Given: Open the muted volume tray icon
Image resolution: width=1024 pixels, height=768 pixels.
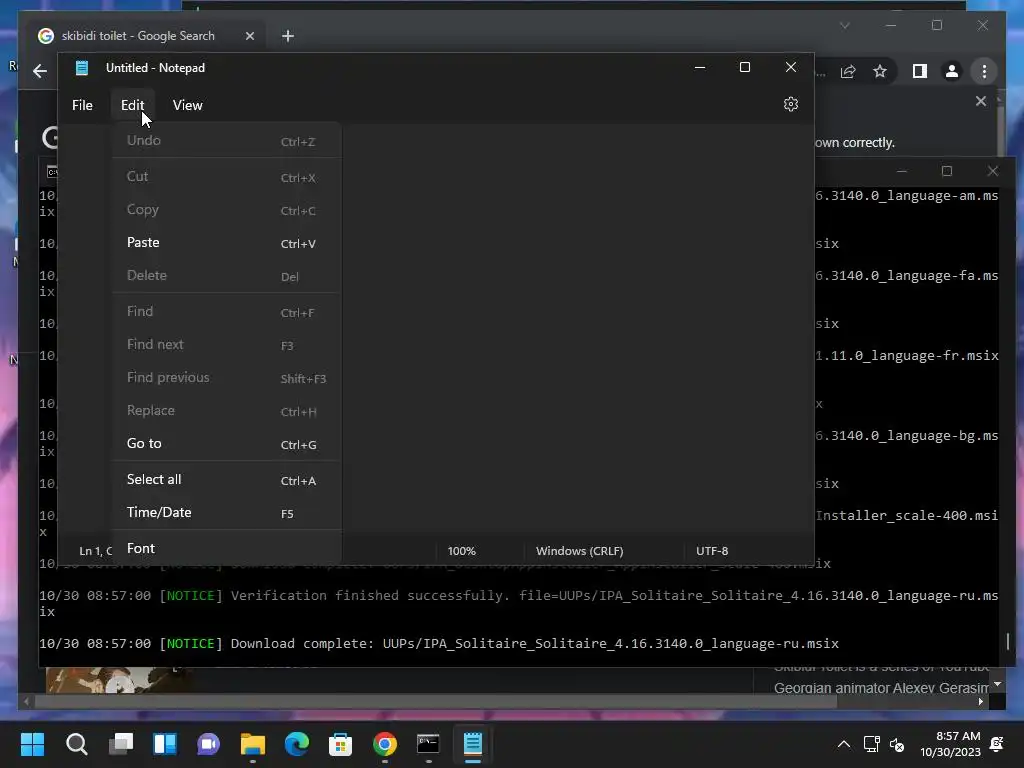Looking at the screenshot, I should (x=897, y=744).
